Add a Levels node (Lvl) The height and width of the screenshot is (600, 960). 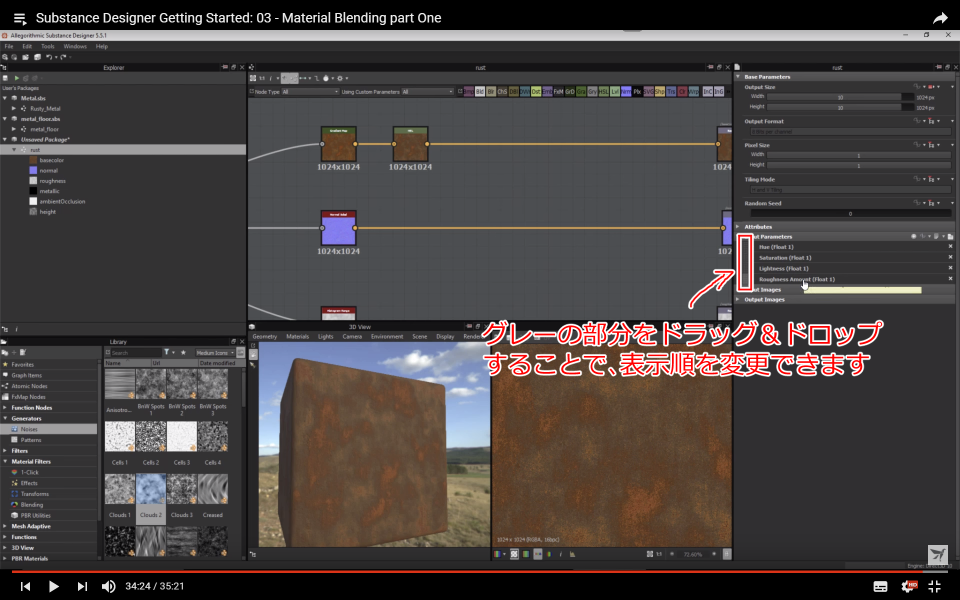tap(615, 92)
